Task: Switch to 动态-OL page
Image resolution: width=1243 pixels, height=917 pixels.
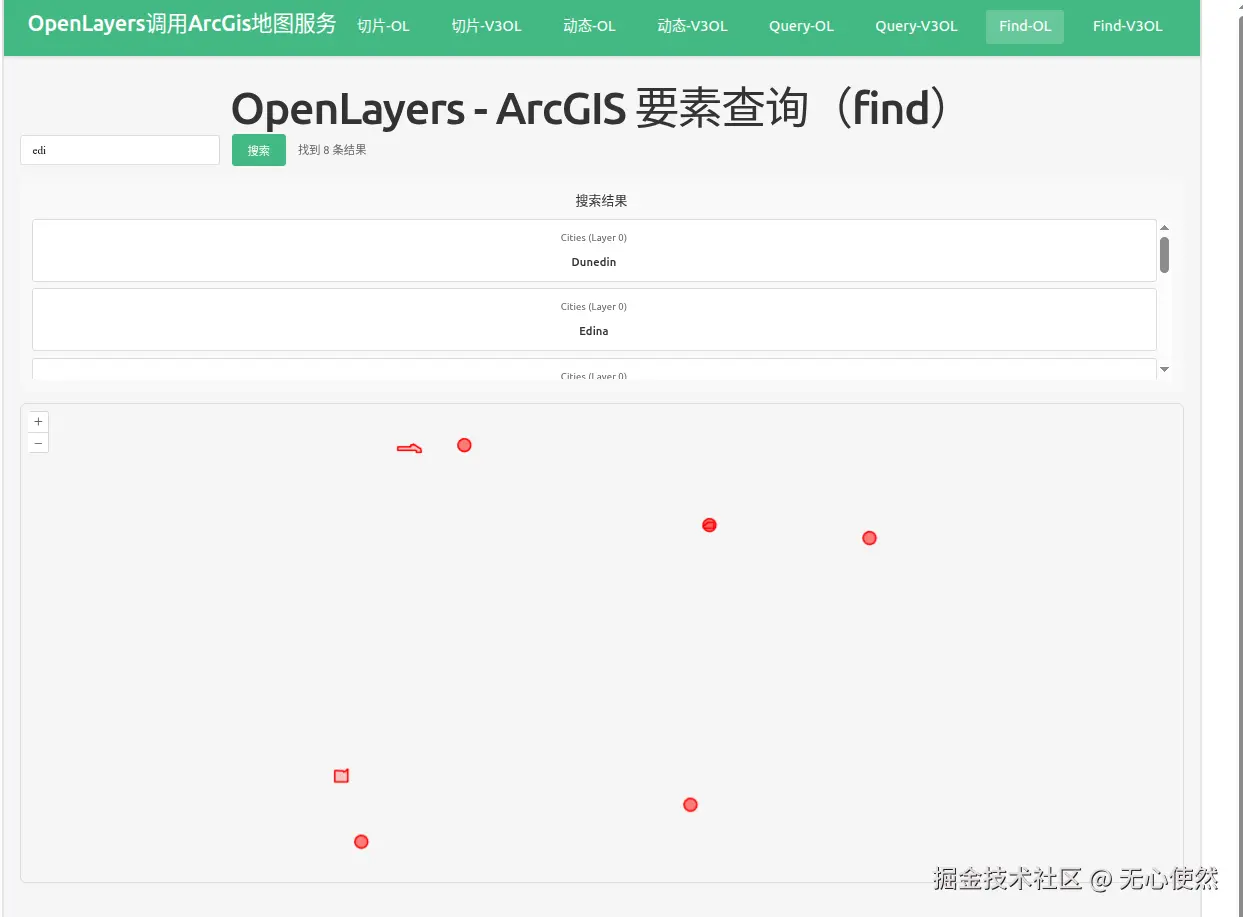Action: pos(589,26)
